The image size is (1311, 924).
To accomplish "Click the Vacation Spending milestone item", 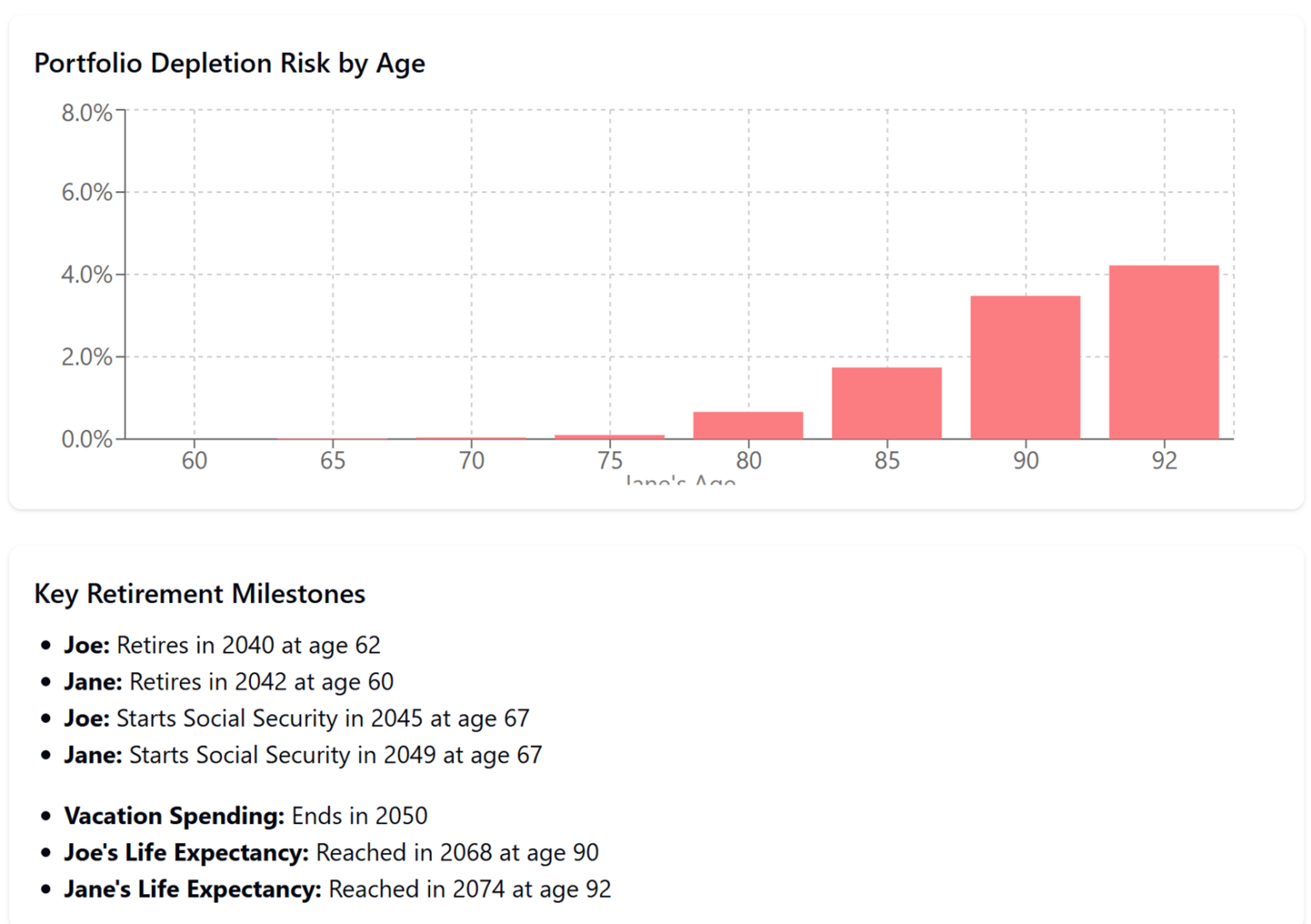I will pos(246,816).
